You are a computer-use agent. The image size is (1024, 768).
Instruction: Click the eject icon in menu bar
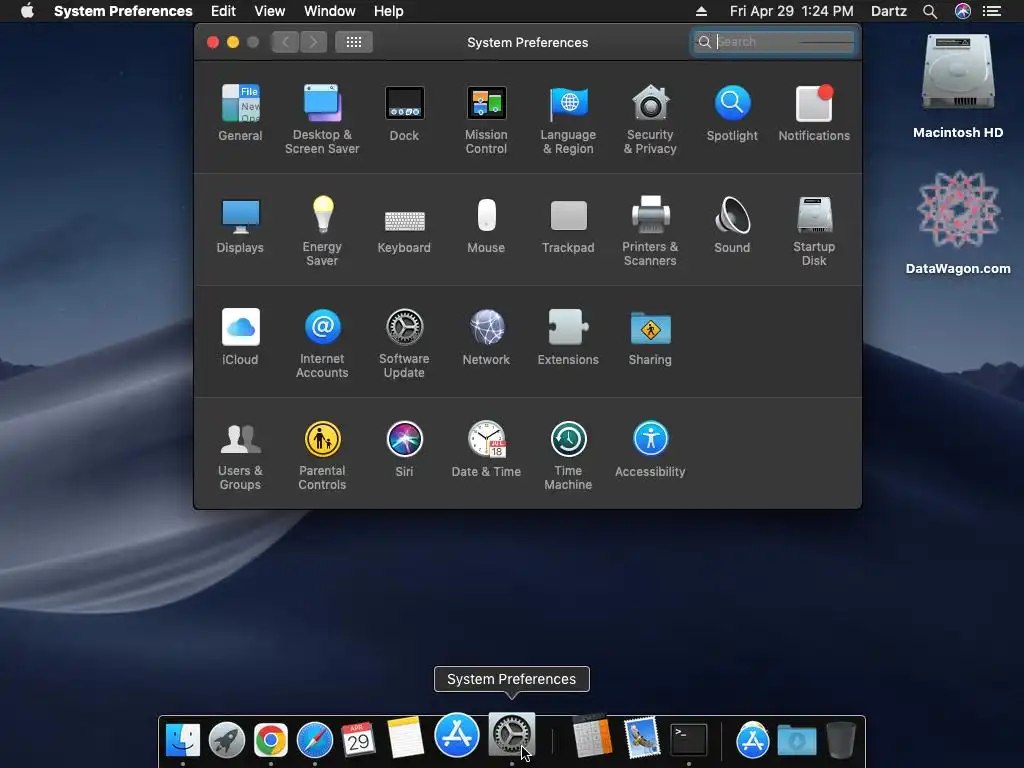click(x=701, y=11)
